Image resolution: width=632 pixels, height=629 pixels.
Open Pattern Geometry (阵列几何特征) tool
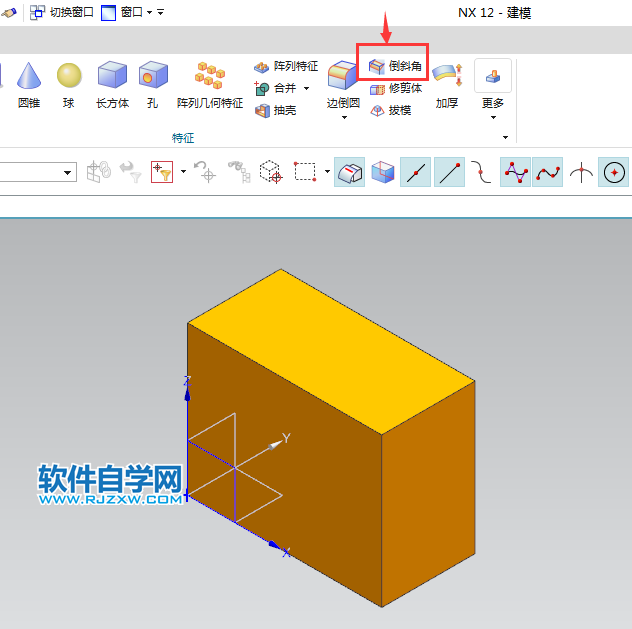pyautogui.click(x=210, y=85)
